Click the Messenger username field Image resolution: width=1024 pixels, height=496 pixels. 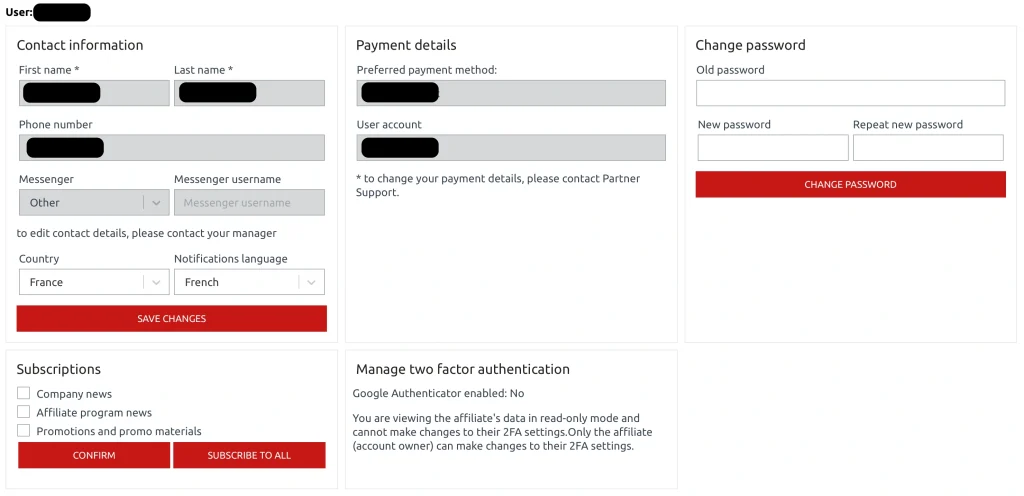(x=249, y=202)
